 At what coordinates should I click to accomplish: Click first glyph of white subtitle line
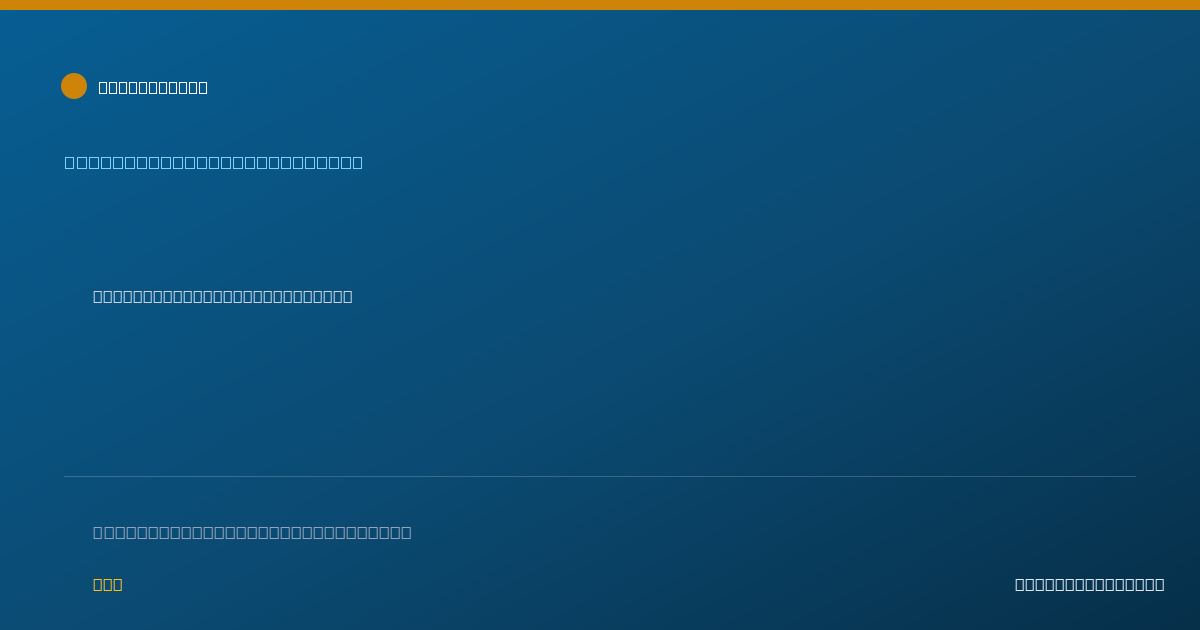point(98,296)
